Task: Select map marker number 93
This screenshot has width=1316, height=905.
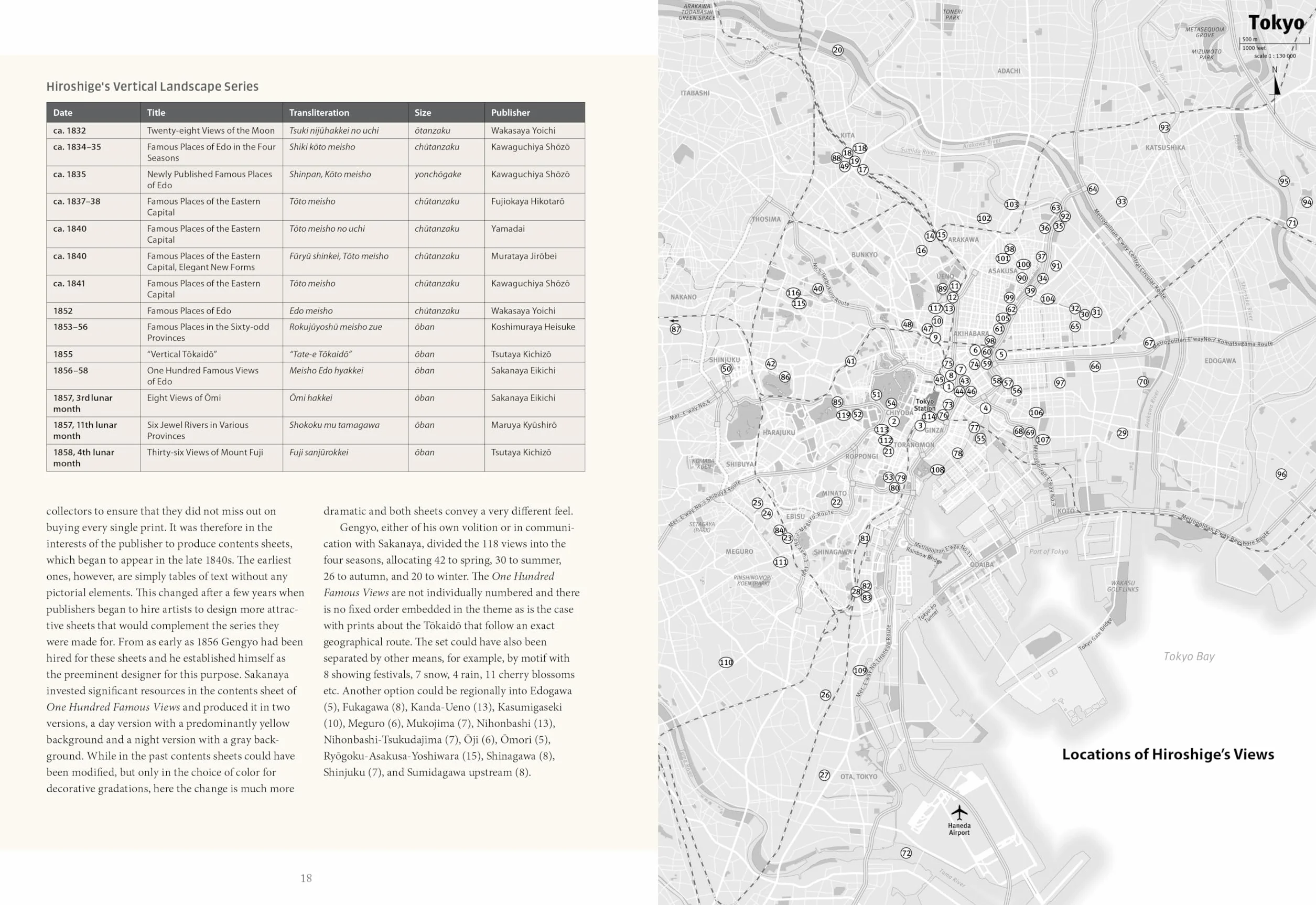Action: tap(1164, 127)
